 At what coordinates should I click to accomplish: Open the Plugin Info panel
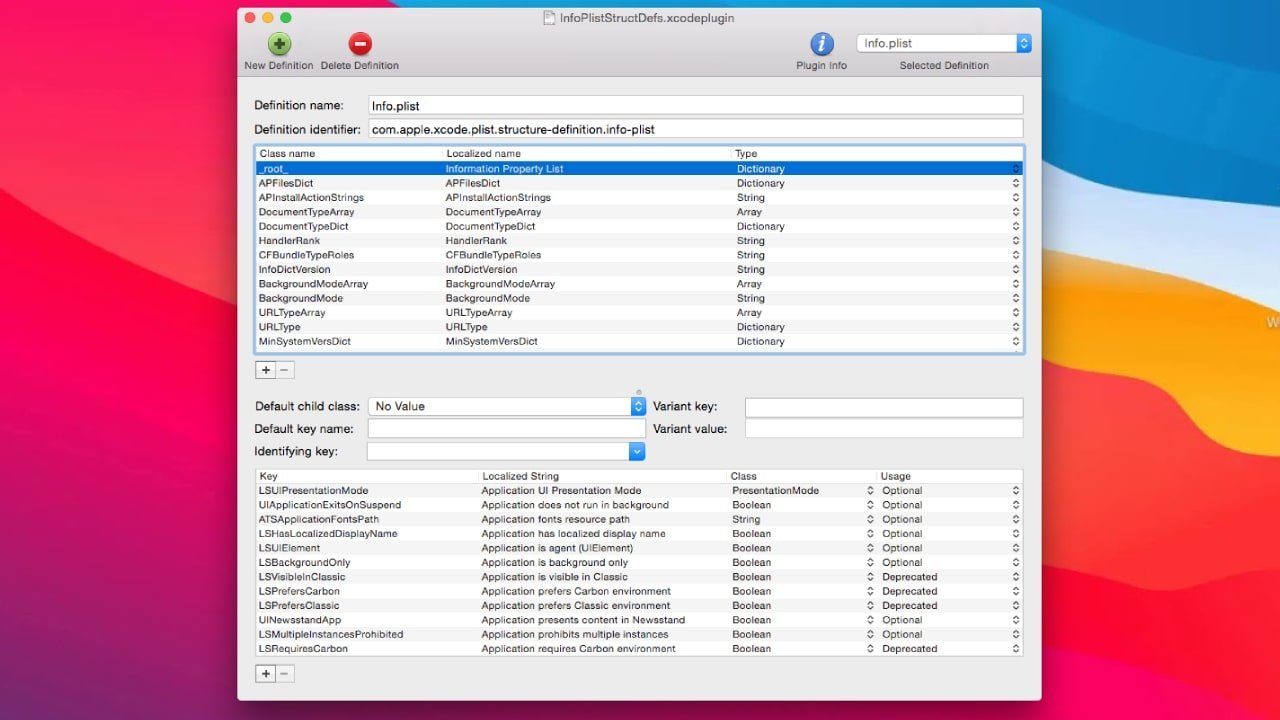tap(821, 44)
